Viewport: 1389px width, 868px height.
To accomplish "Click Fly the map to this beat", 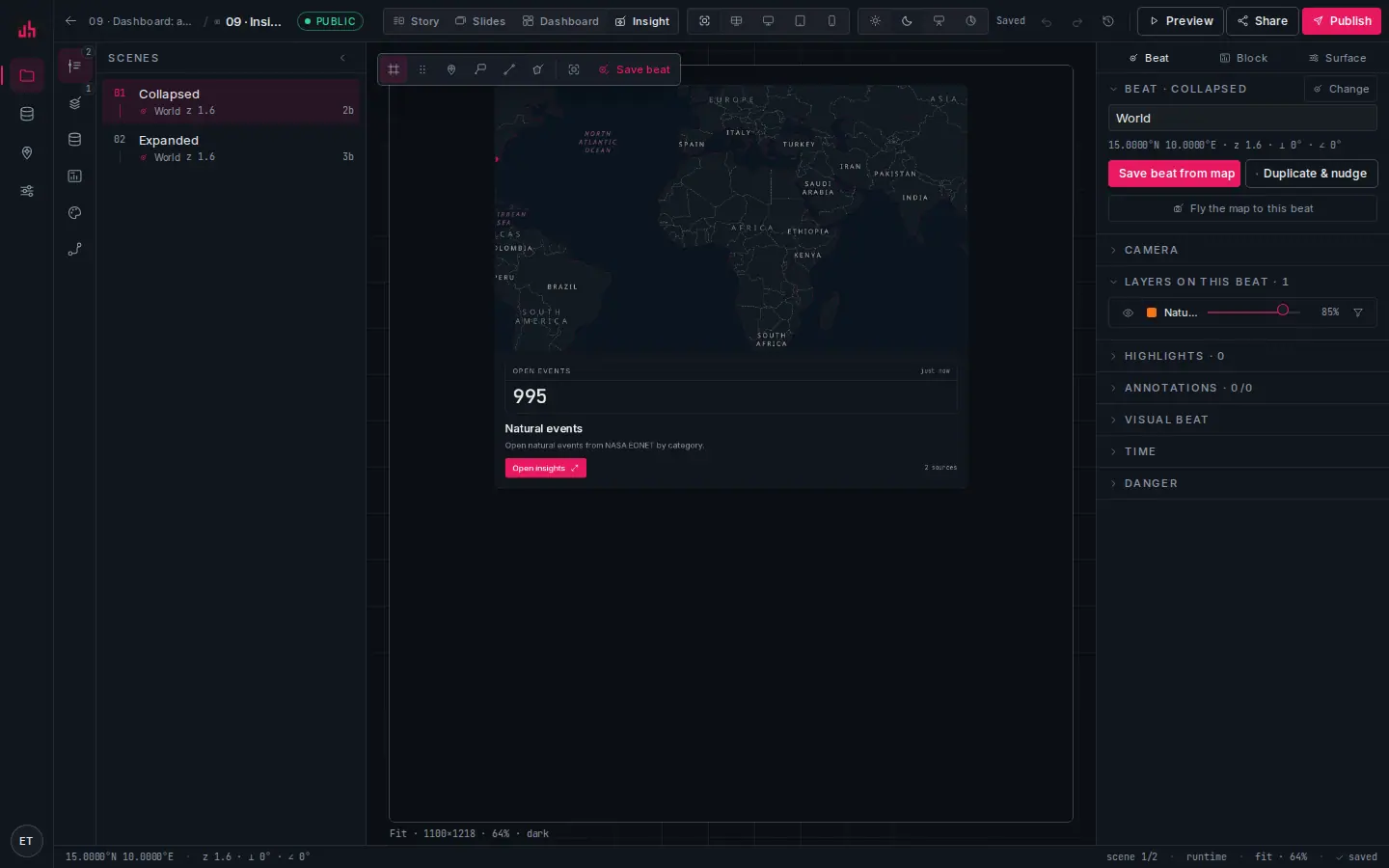I will 1242,208.
